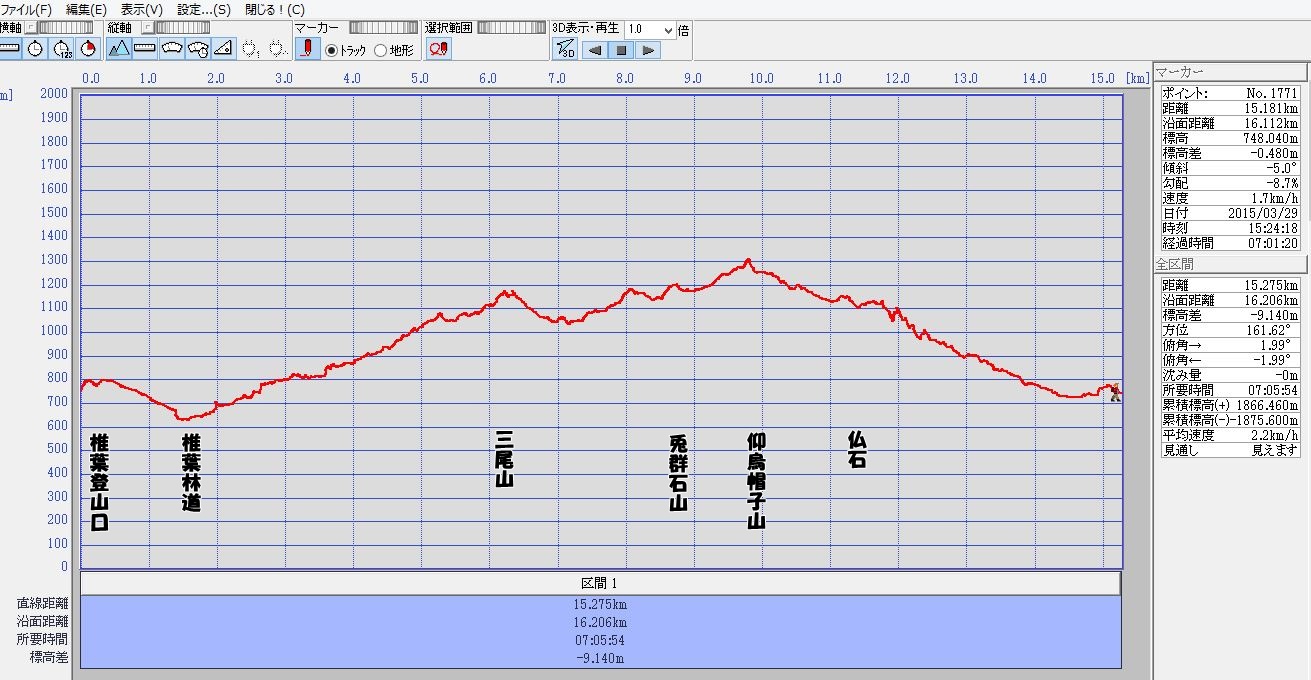1311x680 pixels.
Task: Select the 地形 radio button
Action: [x=381, y=51]
